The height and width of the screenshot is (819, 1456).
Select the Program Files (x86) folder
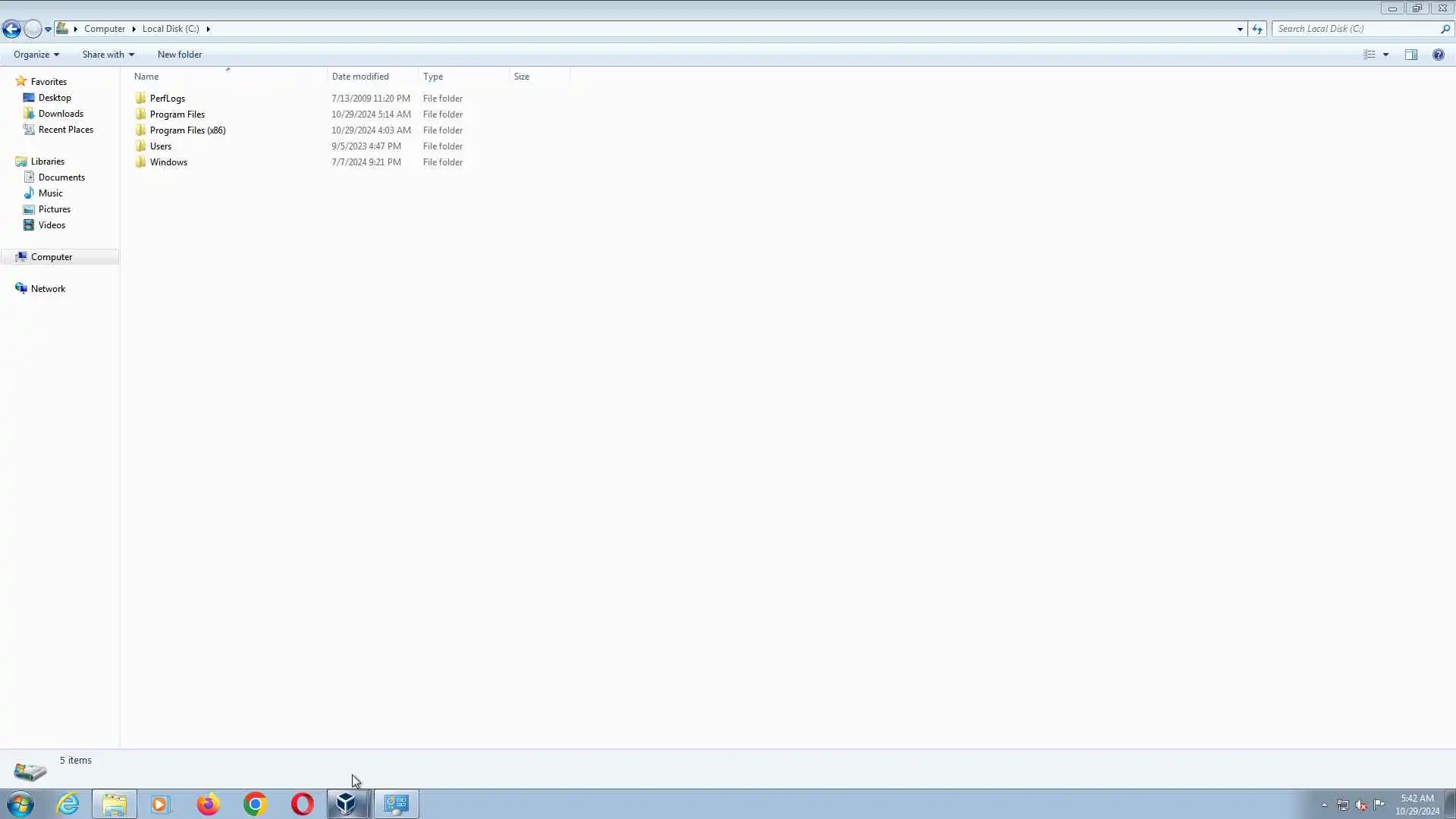187,130
